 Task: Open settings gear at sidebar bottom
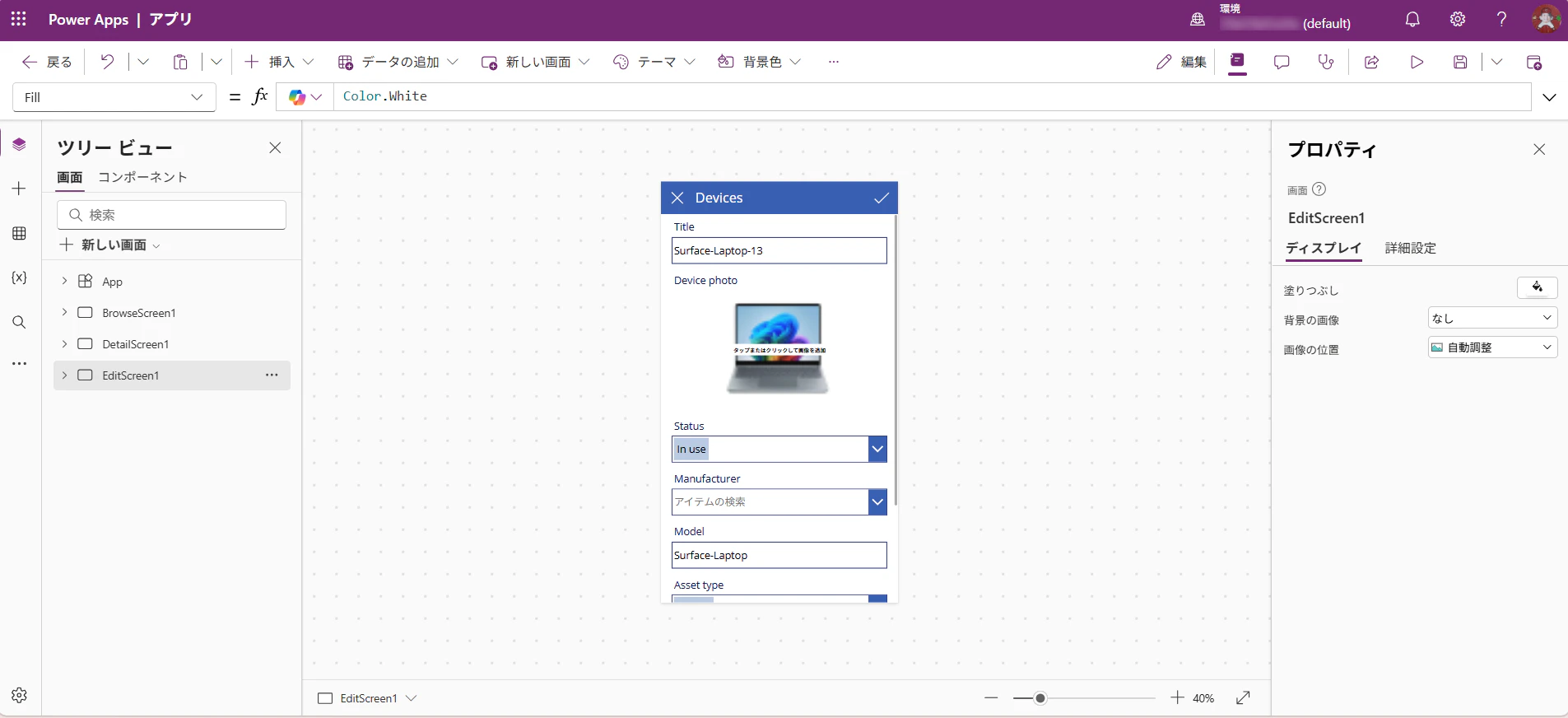(x=20, y=695)
